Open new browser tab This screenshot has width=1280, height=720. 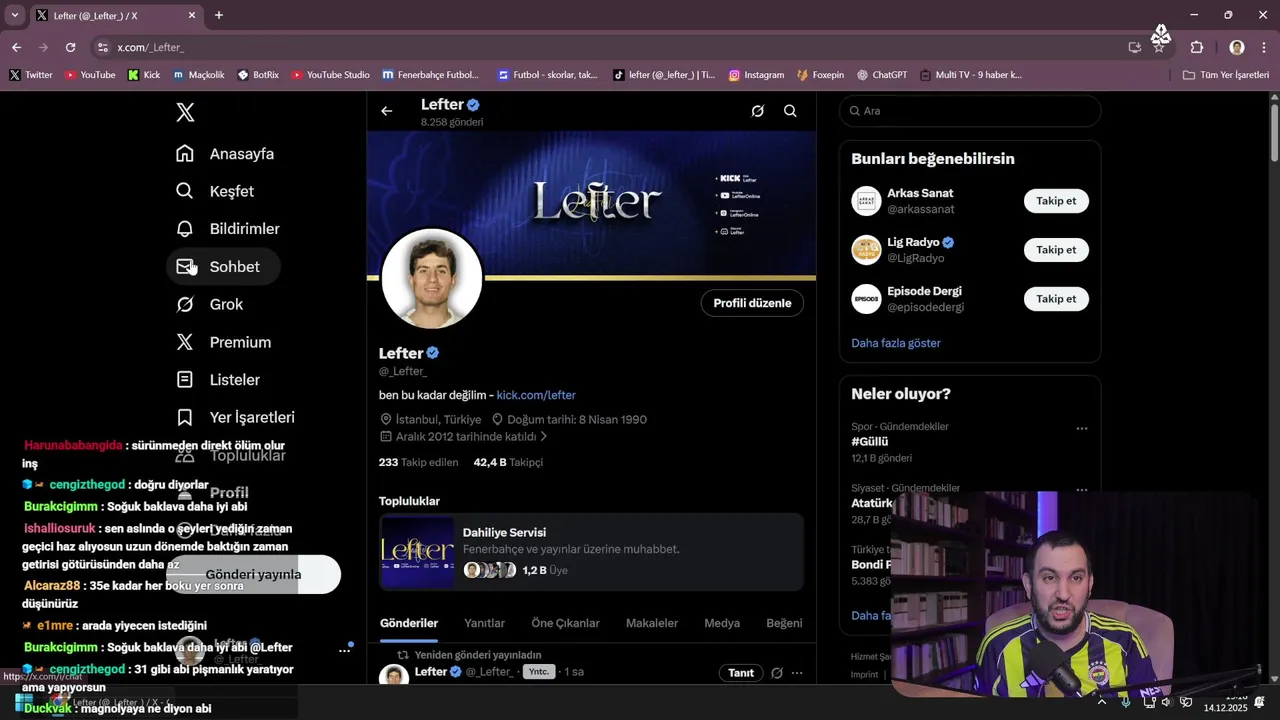[219, 15]
